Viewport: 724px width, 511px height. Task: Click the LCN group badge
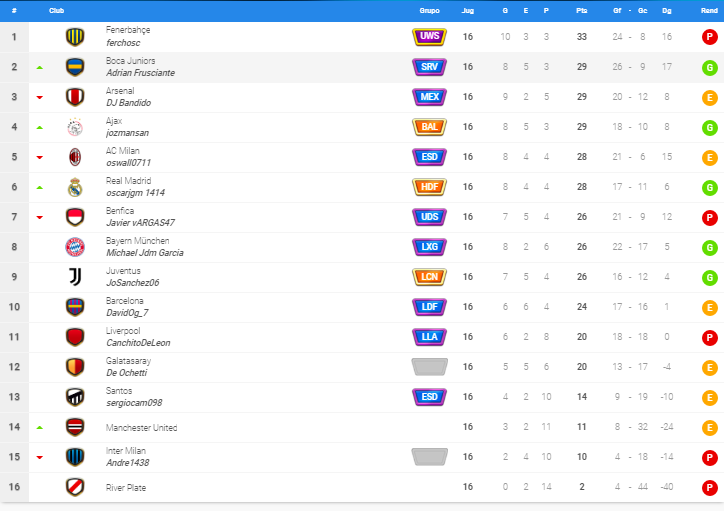coord(429,277)
